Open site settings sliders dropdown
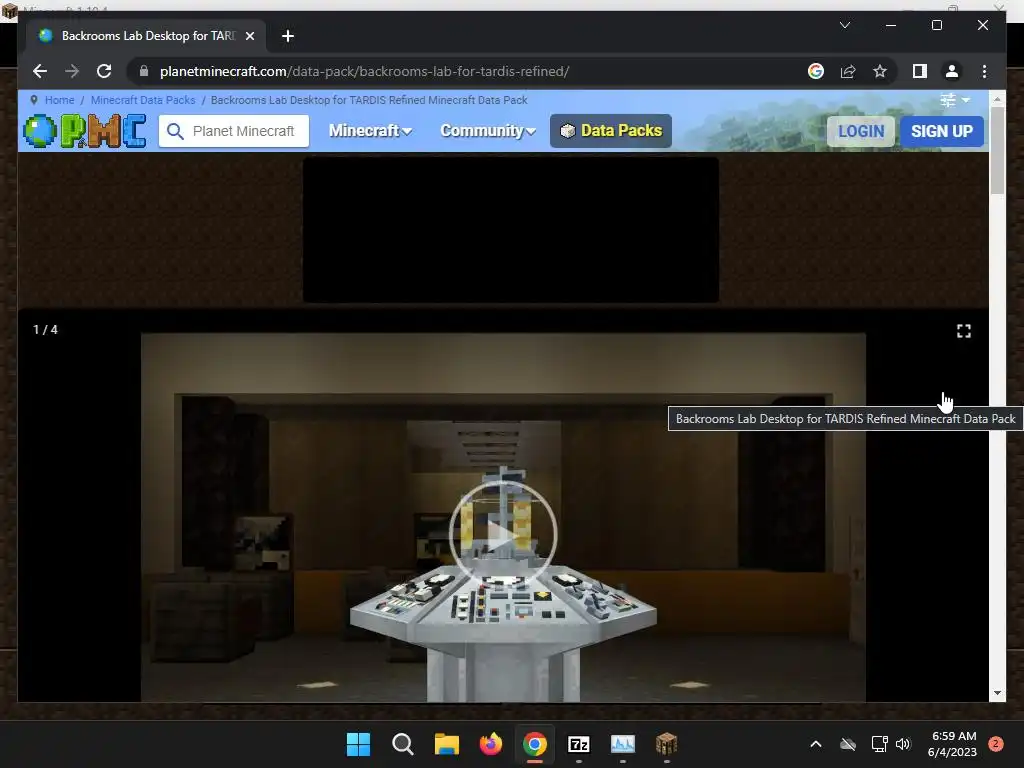The height and width of the screenshot is (768, 1024). [955, 100]
